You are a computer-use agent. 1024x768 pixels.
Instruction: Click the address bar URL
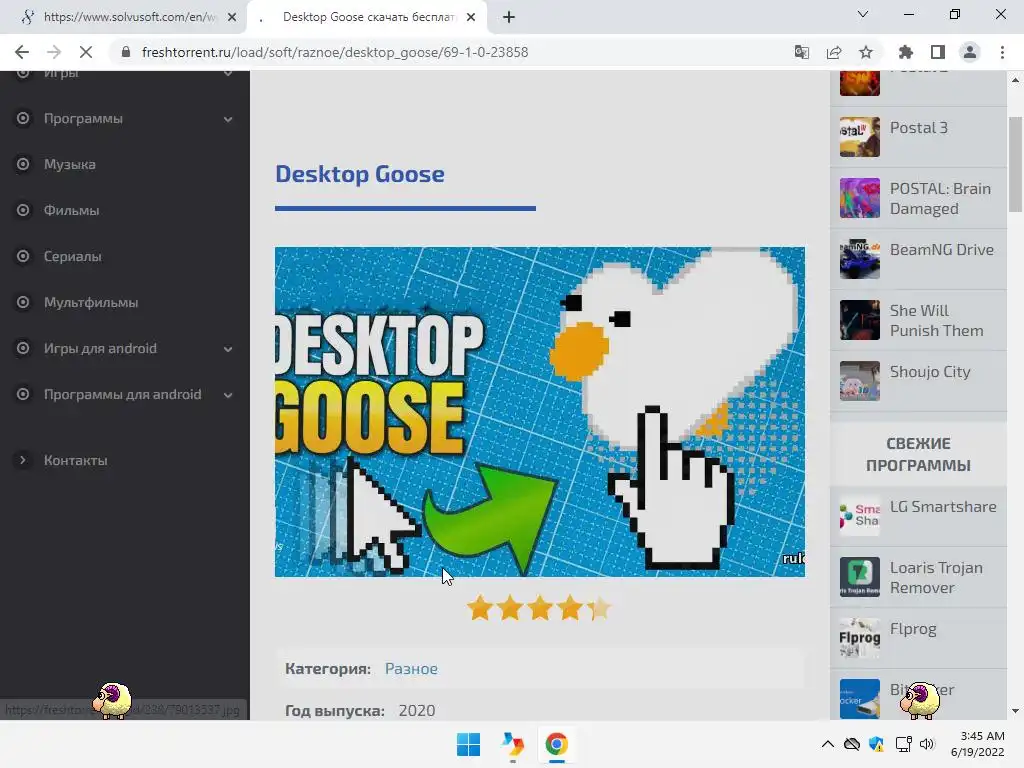[334, 52]
